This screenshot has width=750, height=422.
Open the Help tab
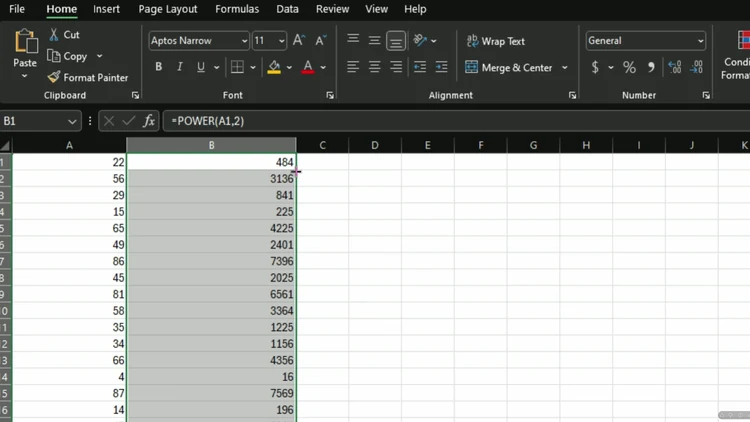point(415,9)
